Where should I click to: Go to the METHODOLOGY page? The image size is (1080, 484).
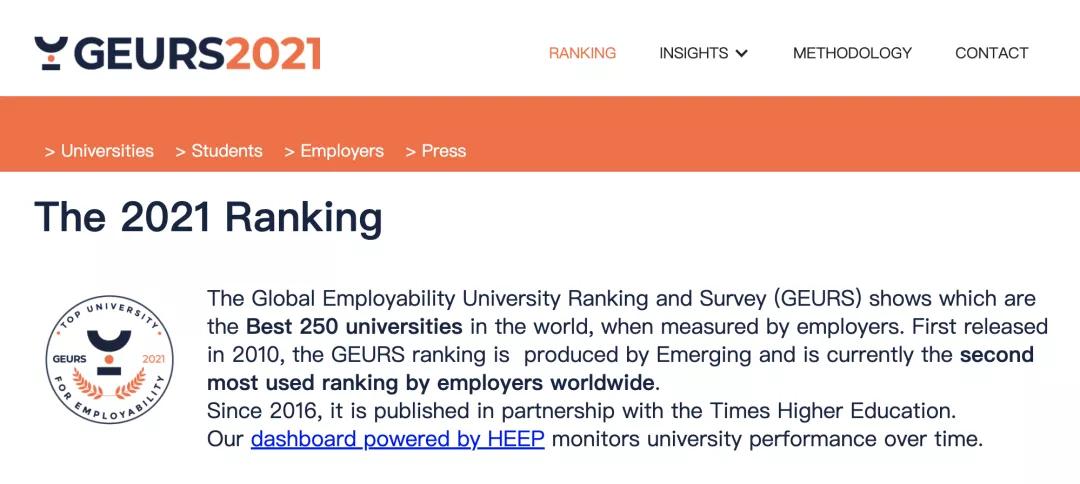852,53
